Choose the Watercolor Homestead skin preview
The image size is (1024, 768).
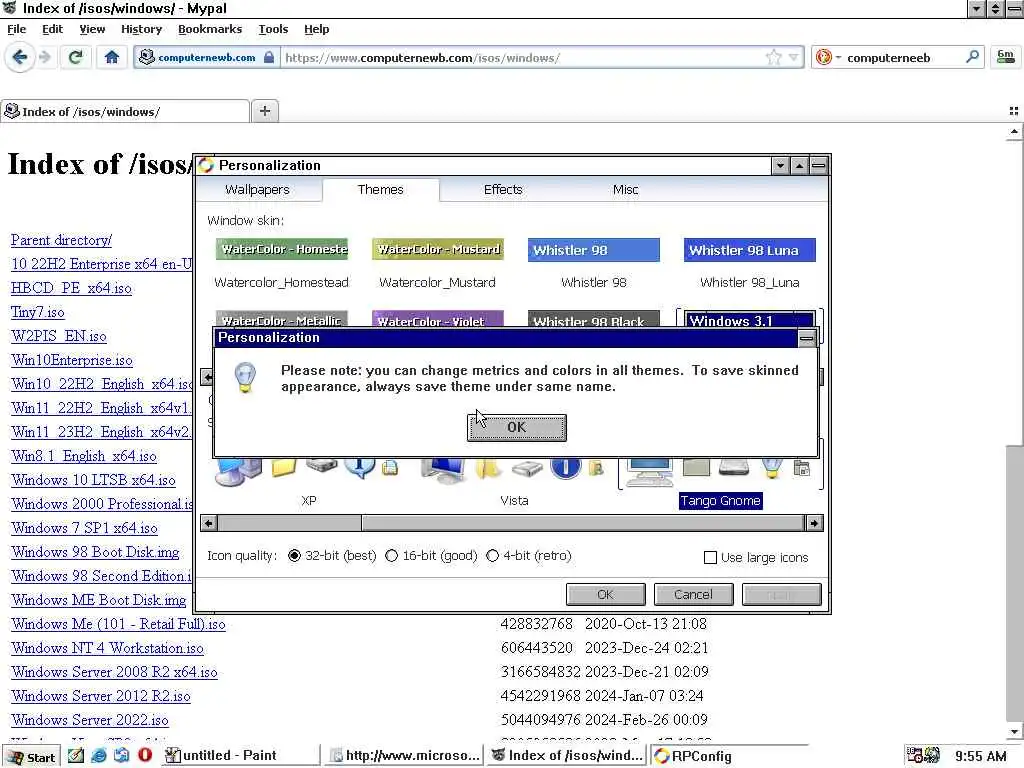point(281,249)
